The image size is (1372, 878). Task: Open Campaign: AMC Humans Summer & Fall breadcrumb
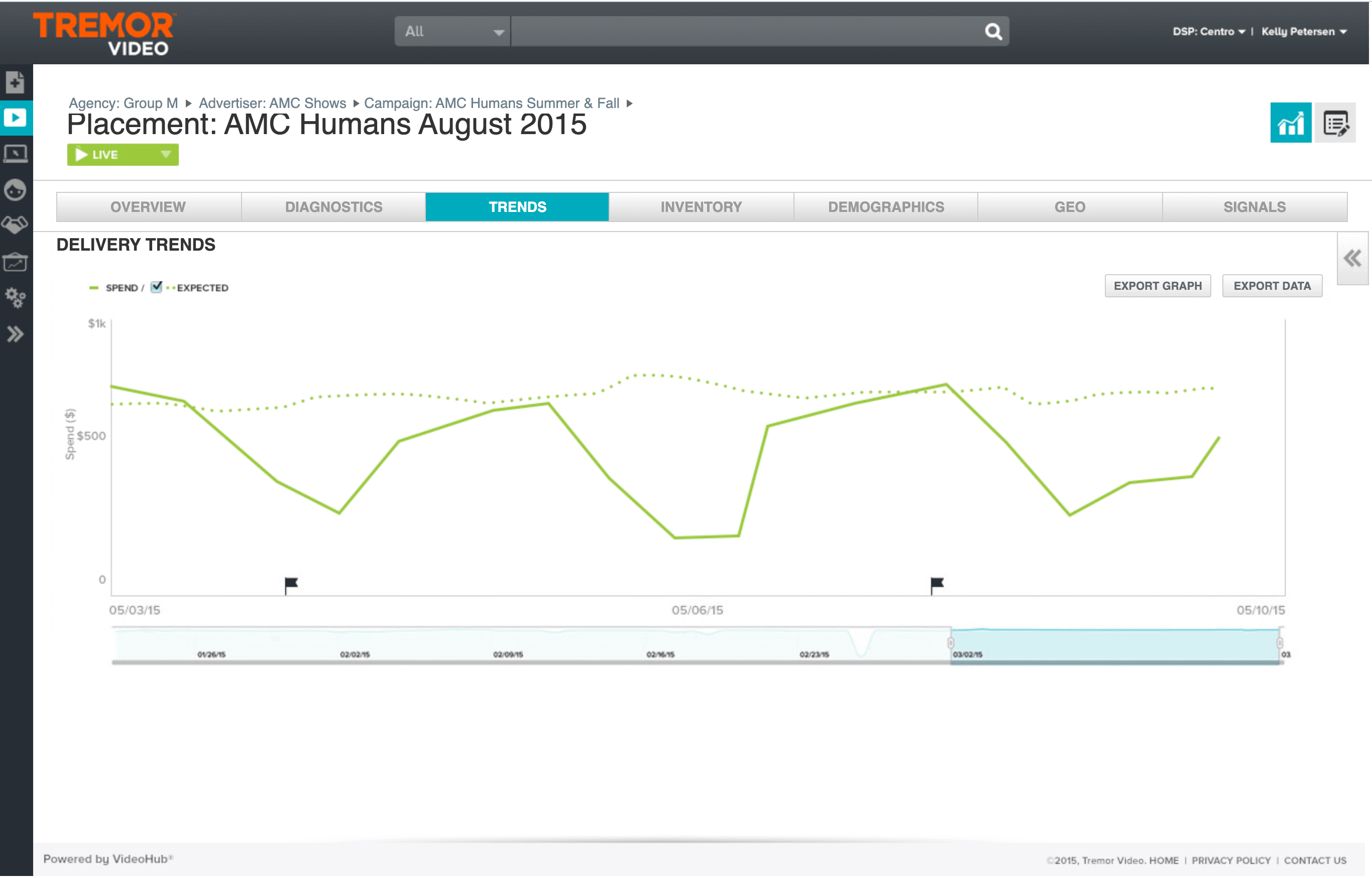[491, 103]
